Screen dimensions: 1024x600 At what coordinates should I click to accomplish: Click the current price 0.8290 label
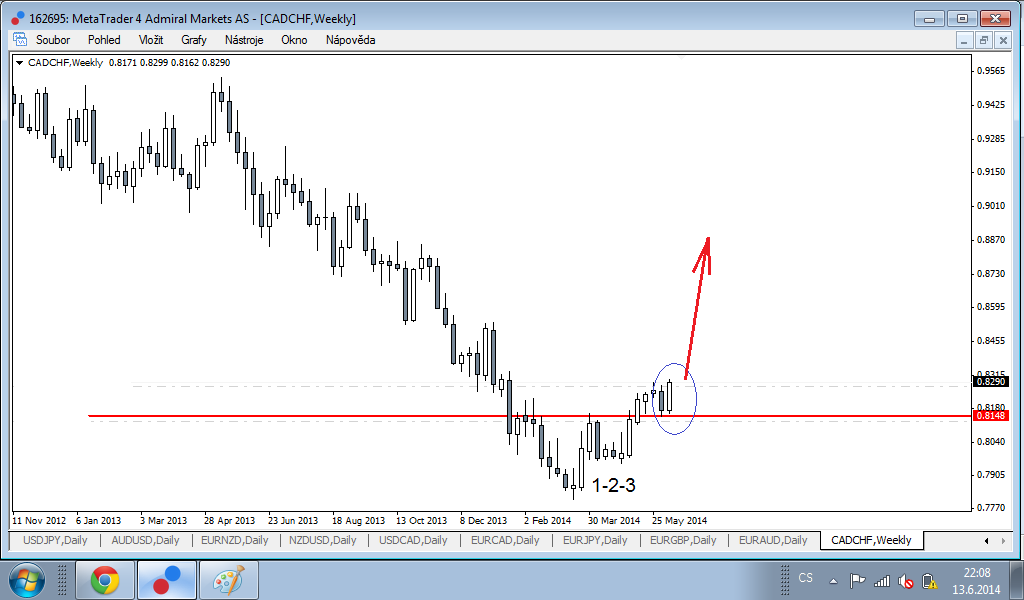click(x=991, y=381)
